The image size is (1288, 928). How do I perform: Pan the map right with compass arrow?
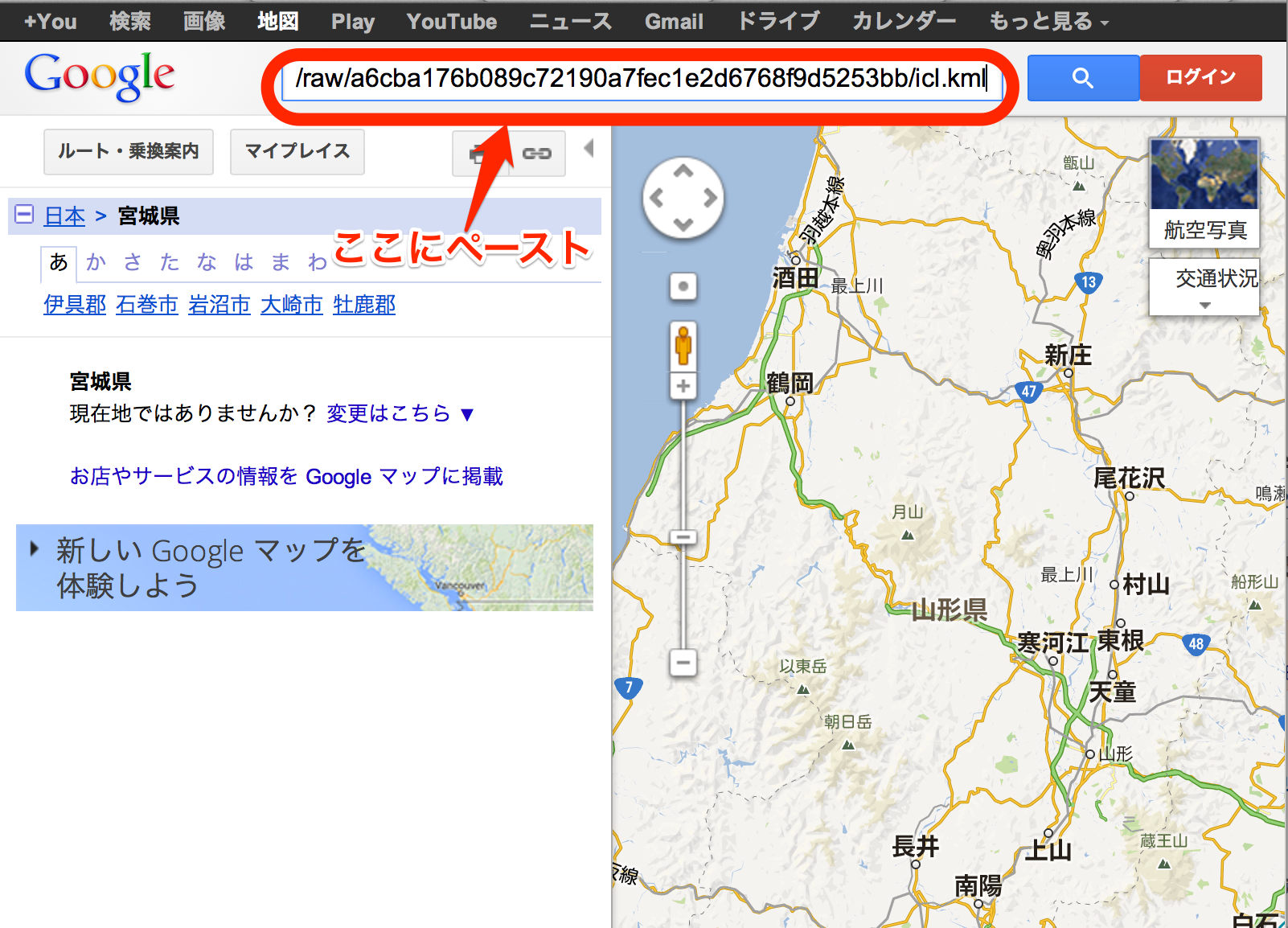point(710,198)
